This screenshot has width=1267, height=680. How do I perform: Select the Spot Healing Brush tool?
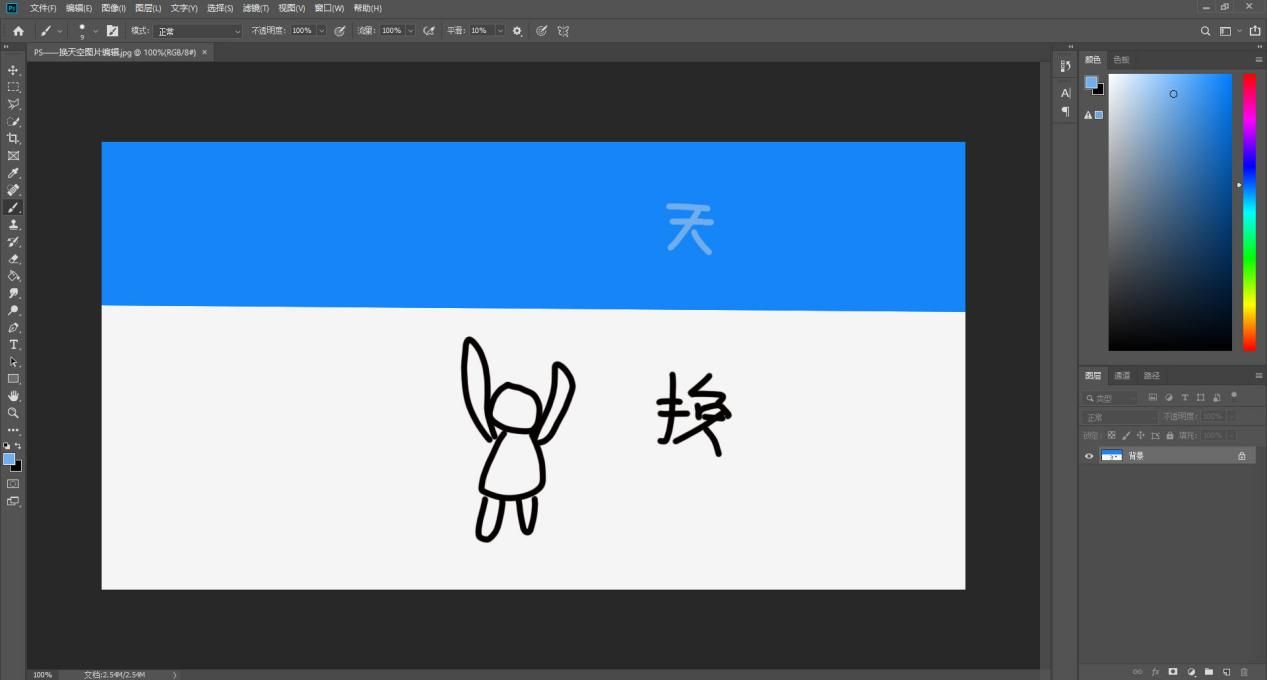13,190
